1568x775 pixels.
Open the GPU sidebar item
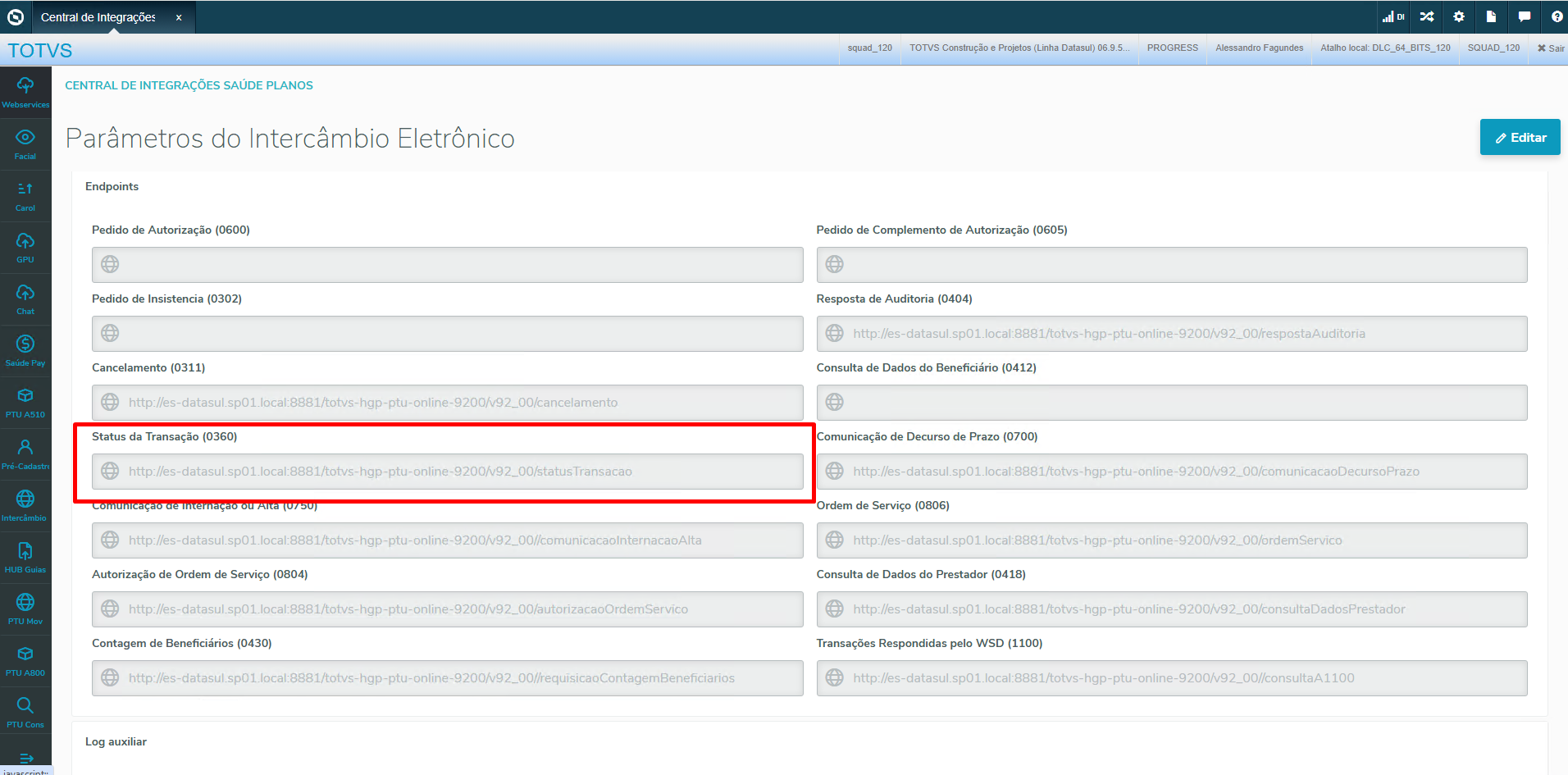pos(25,248)
